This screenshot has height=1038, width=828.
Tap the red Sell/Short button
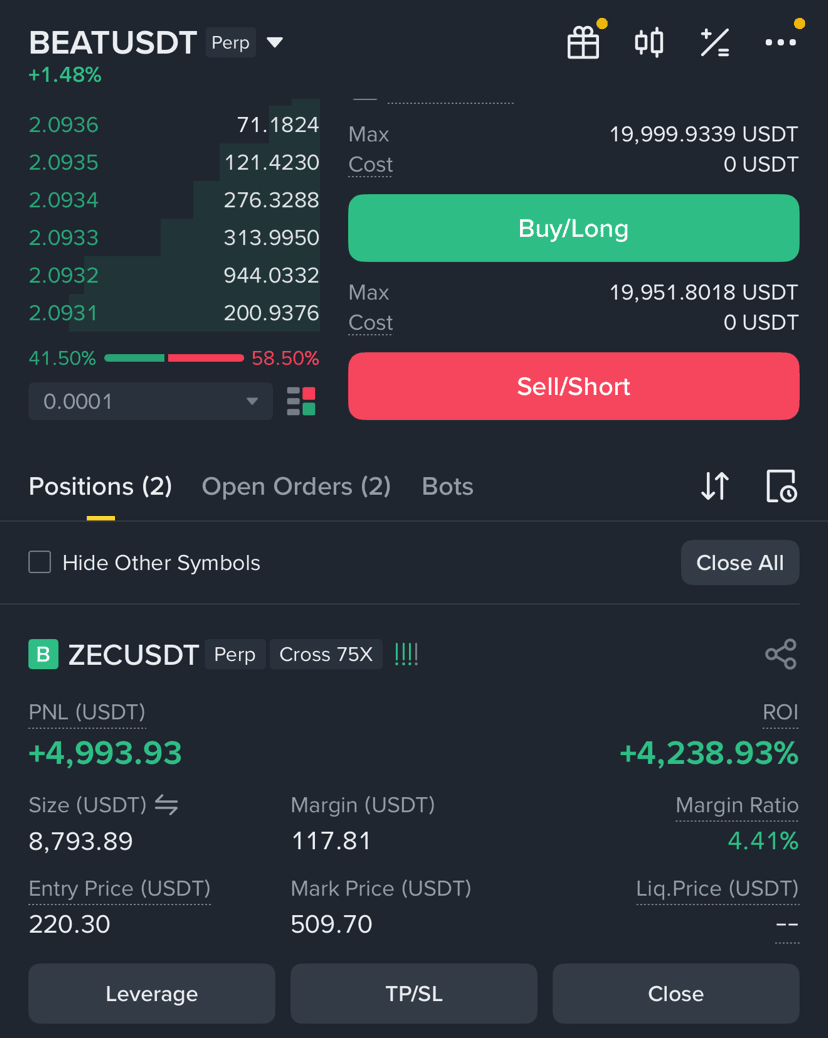[573, 386]
